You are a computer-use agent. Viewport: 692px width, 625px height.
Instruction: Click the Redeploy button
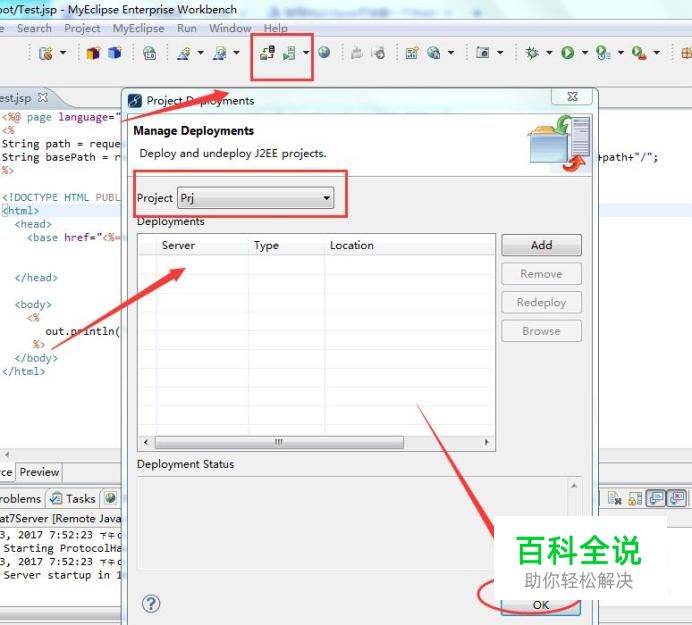point(542,302)
